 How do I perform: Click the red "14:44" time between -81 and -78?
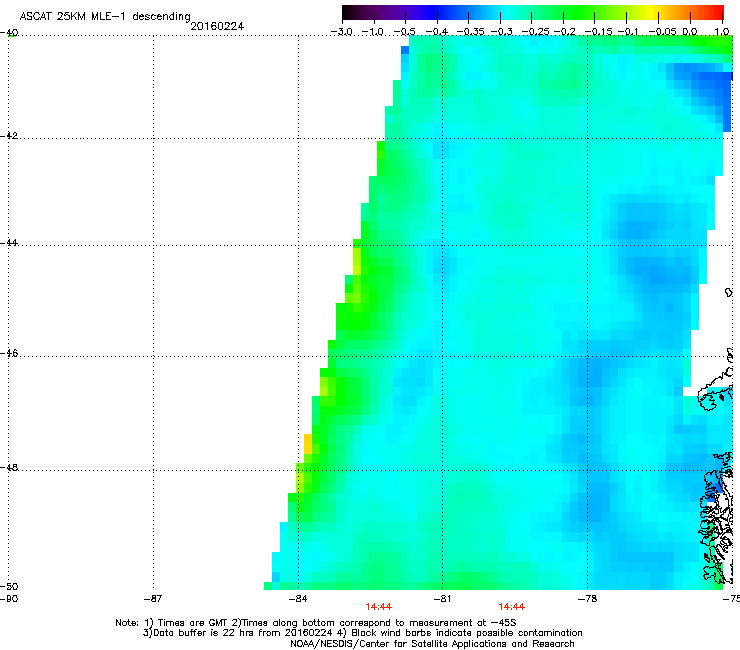pos(512,607)
